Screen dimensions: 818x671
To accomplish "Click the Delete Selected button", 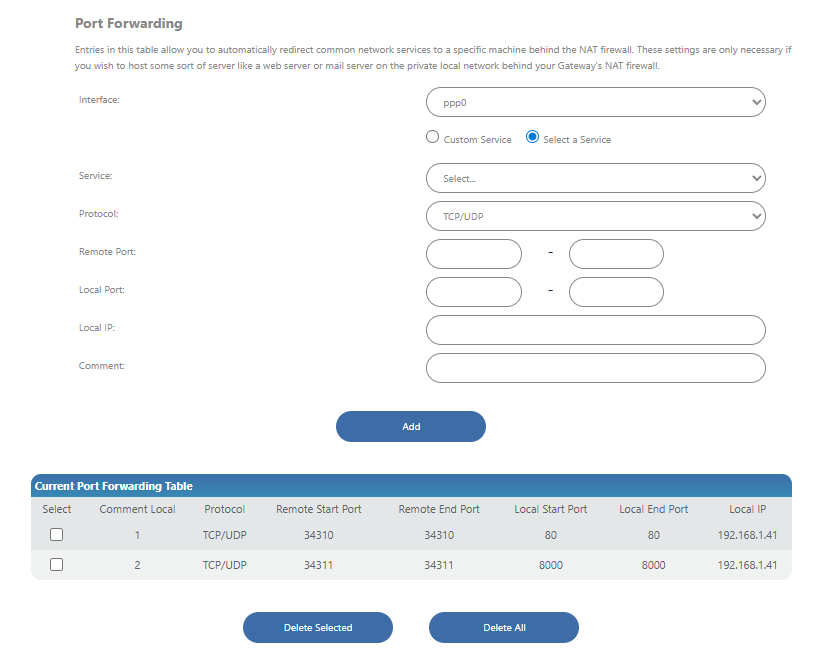I will tap(318, 628).
